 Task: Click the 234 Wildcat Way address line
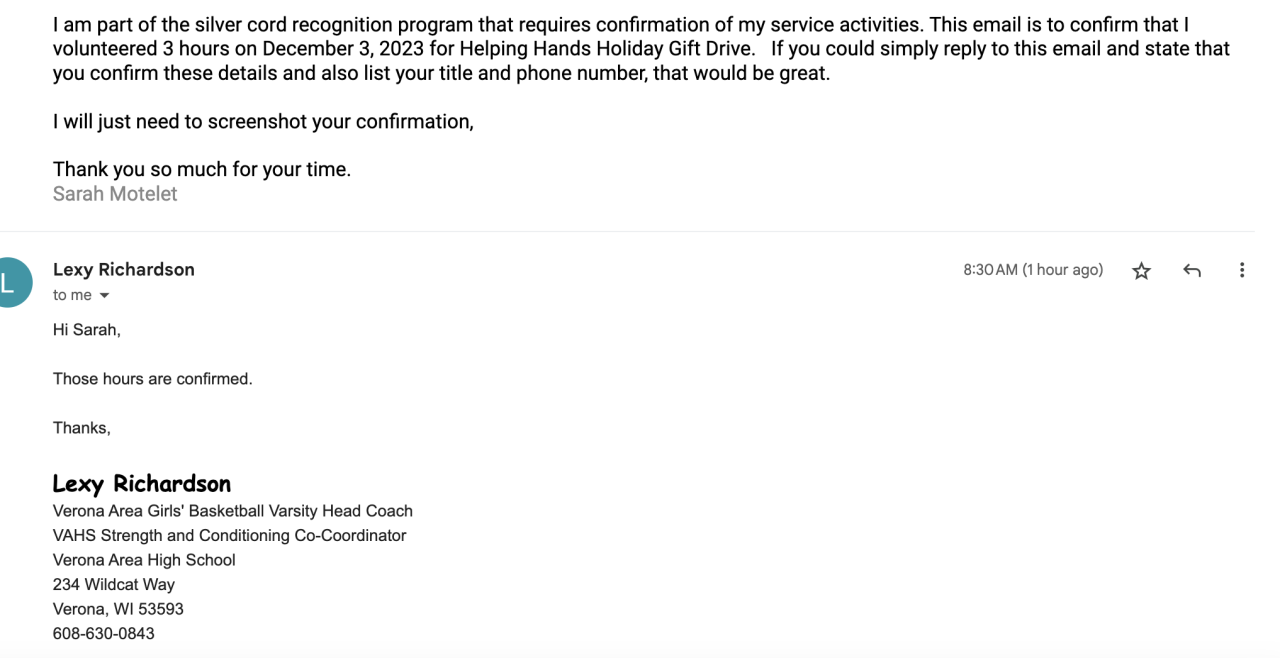[114, 584]
